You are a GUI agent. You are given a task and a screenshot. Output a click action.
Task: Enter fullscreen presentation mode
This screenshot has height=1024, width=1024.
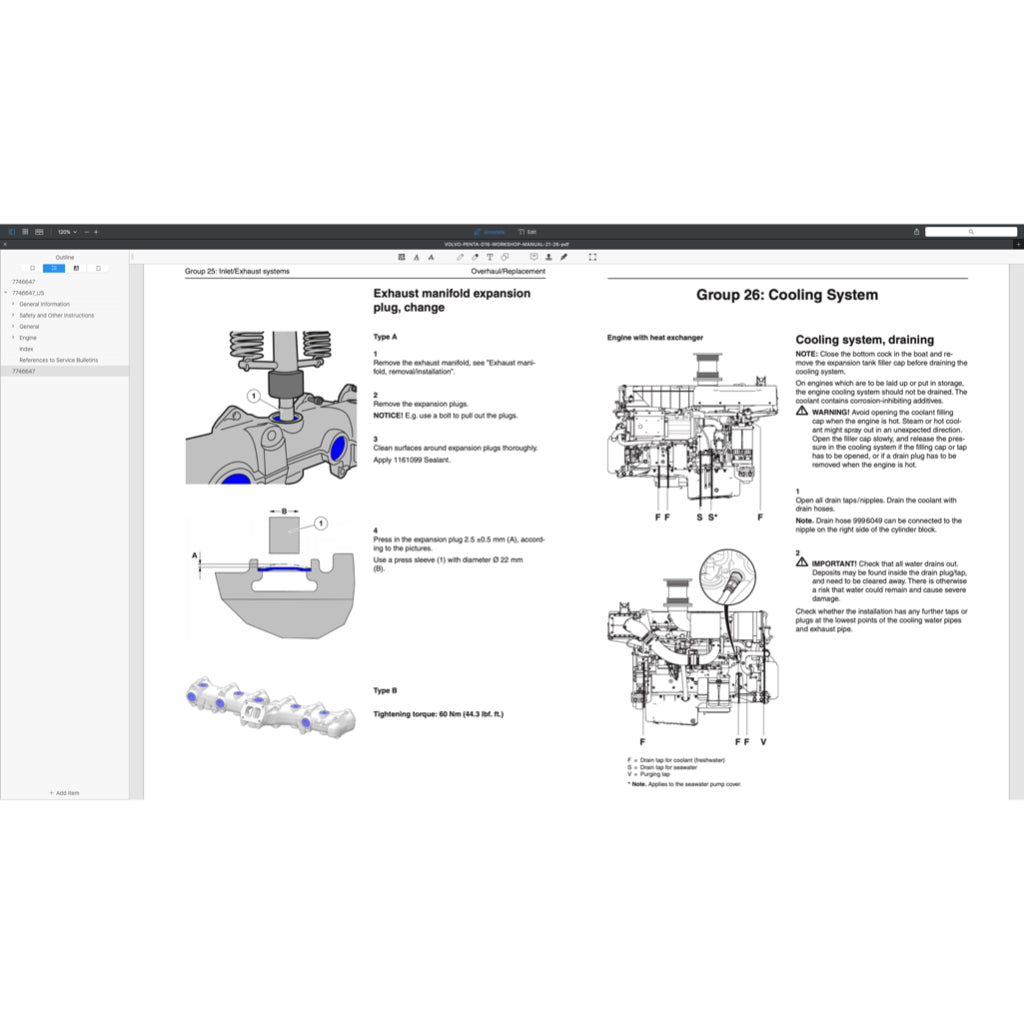593,257
